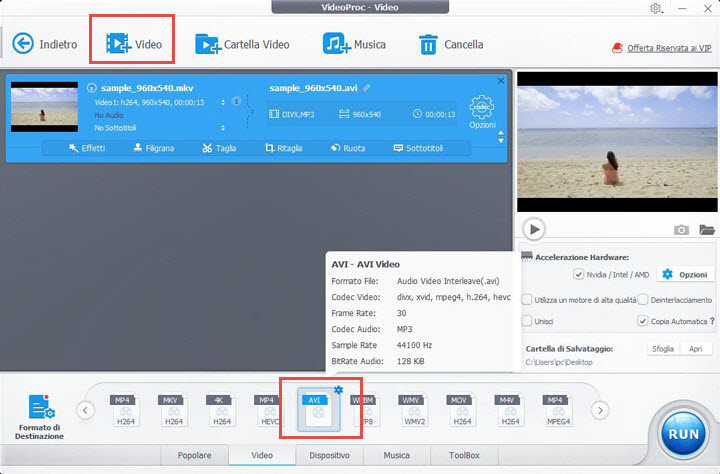Select MKV H264 format

[x=173, y=410]
